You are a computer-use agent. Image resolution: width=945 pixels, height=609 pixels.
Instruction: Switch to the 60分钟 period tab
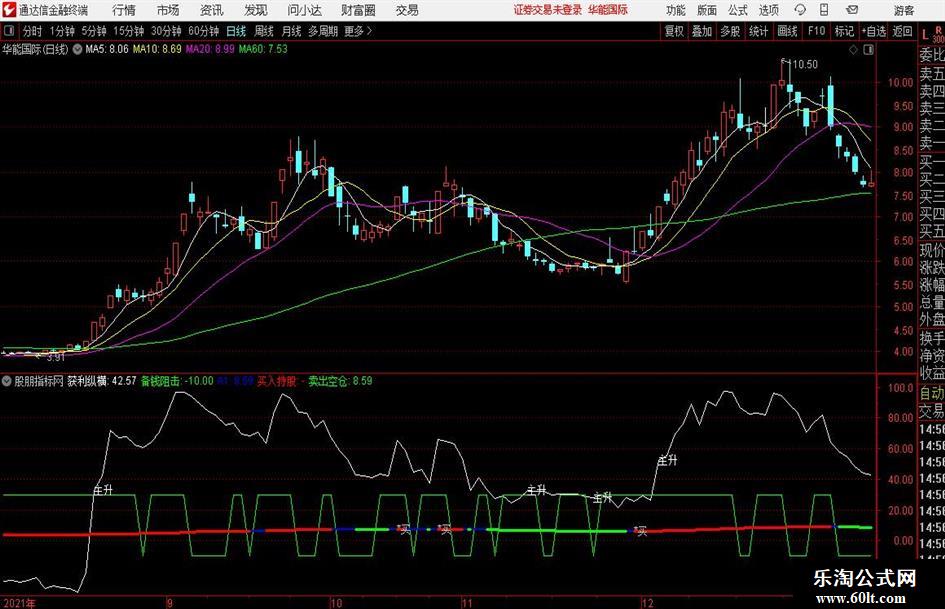click(x=204, y=31)
